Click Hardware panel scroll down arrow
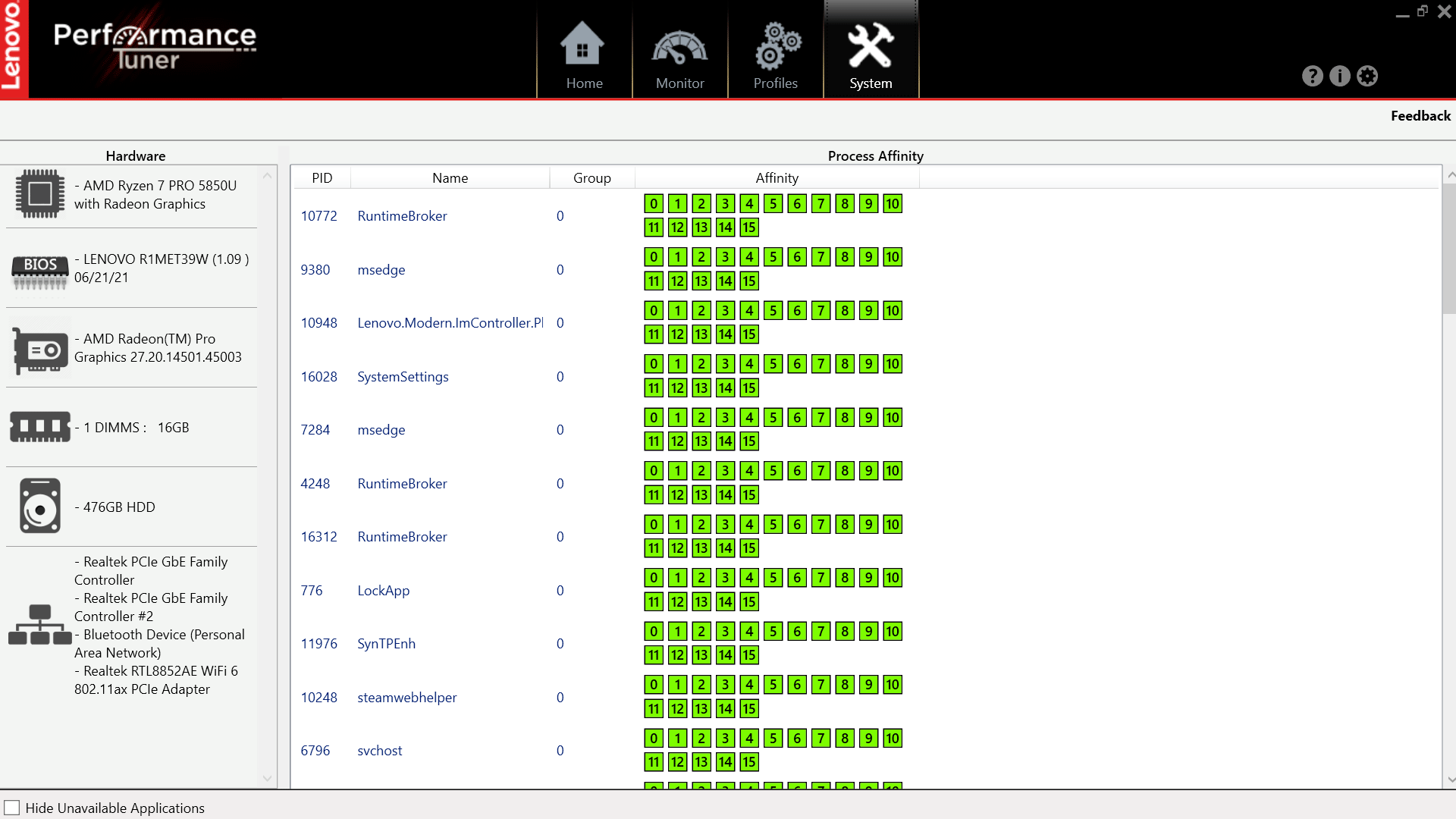Image resolution: width=1456 pixels, height=819 pixels. [267, 778]
